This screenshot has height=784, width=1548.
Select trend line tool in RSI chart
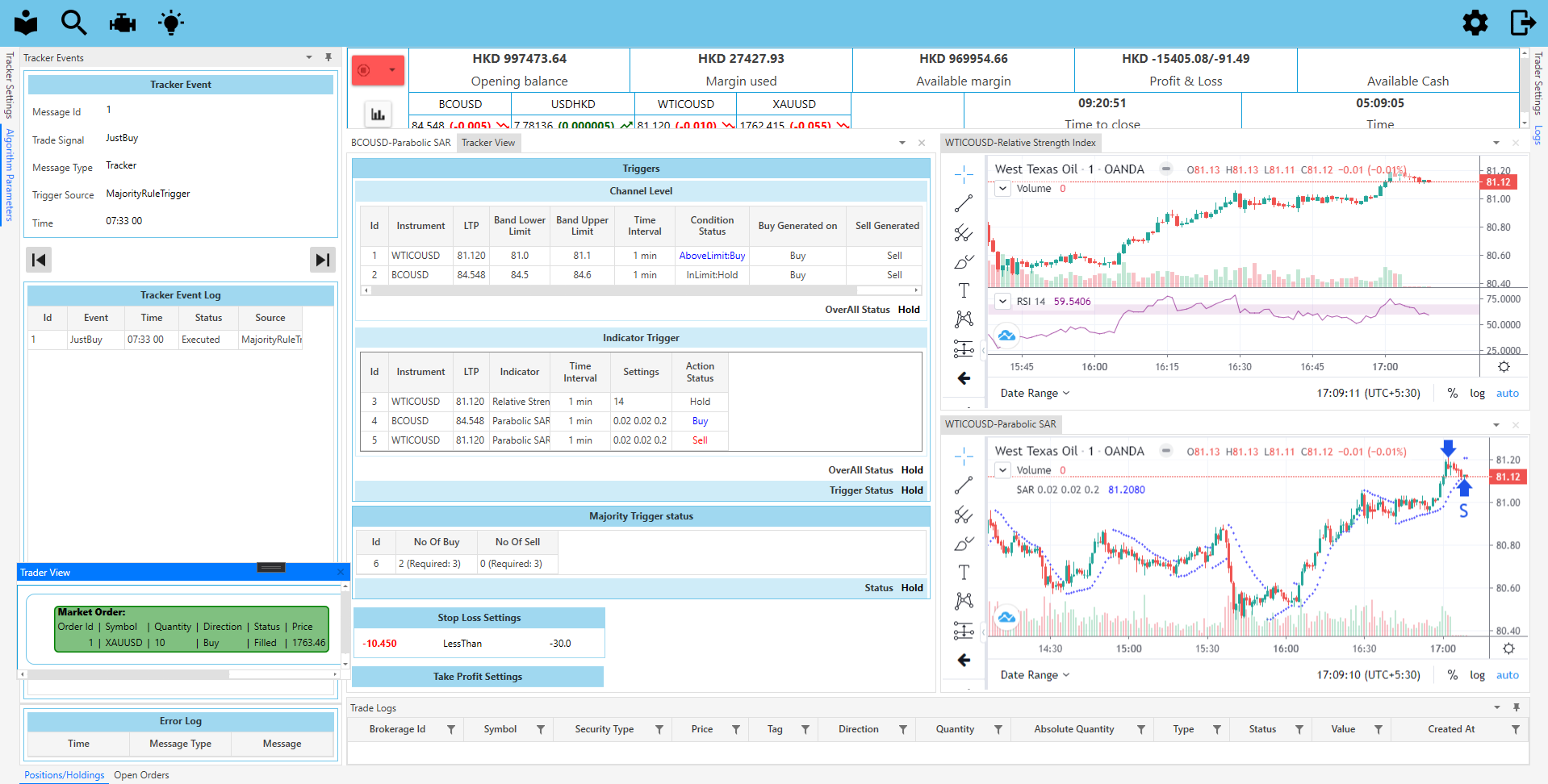[964, 203]
